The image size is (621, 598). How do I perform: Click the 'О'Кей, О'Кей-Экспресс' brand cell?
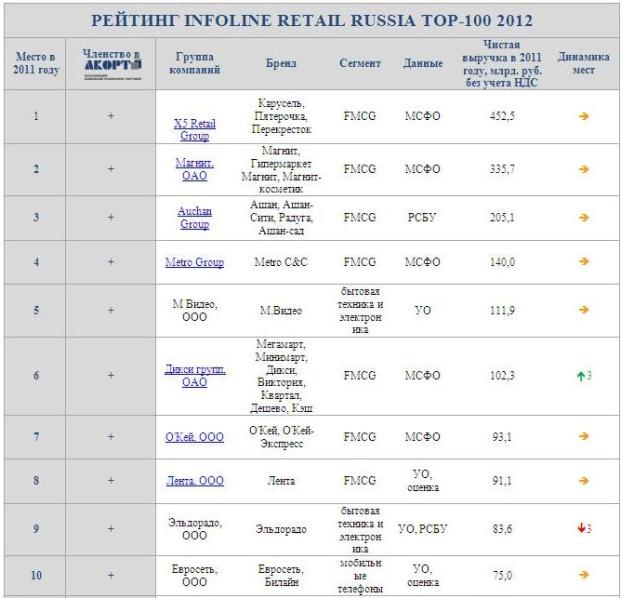281,437
